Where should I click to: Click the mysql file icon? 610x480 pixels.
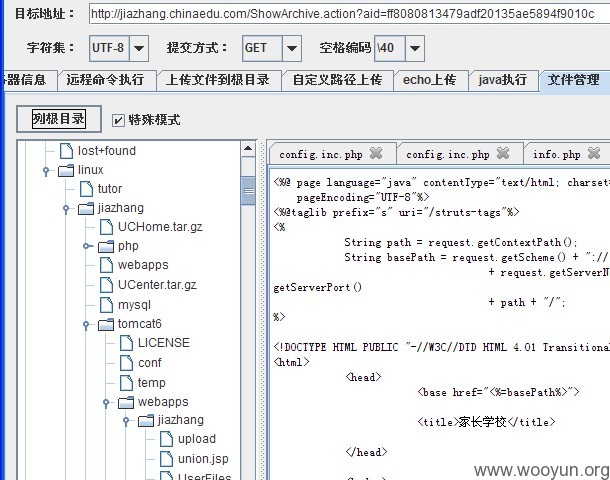click(x=107, y=305)
